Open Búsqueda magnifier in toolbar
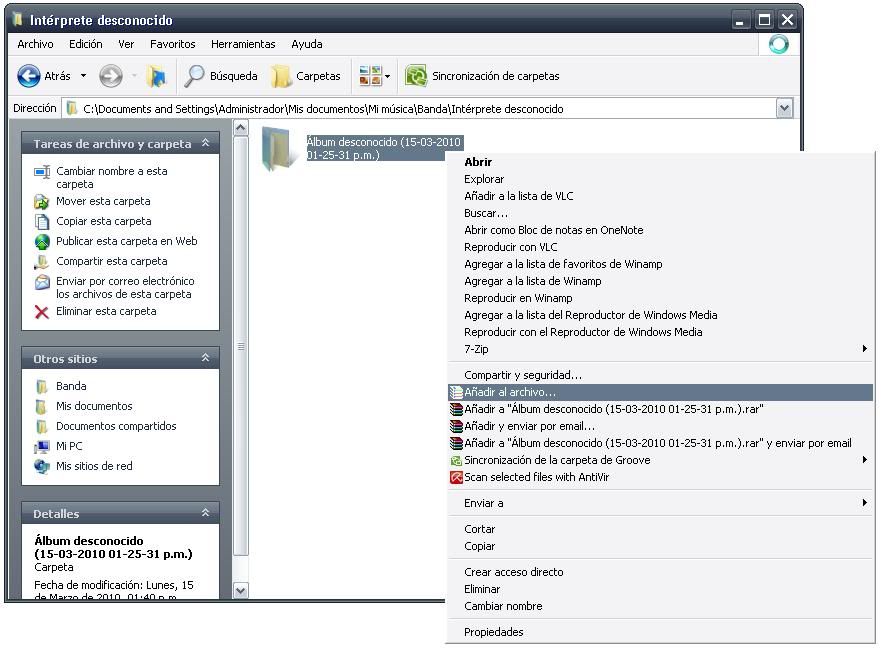Image resolution: width=887 pixels, height=653 pixels. [x=195, y=76]
